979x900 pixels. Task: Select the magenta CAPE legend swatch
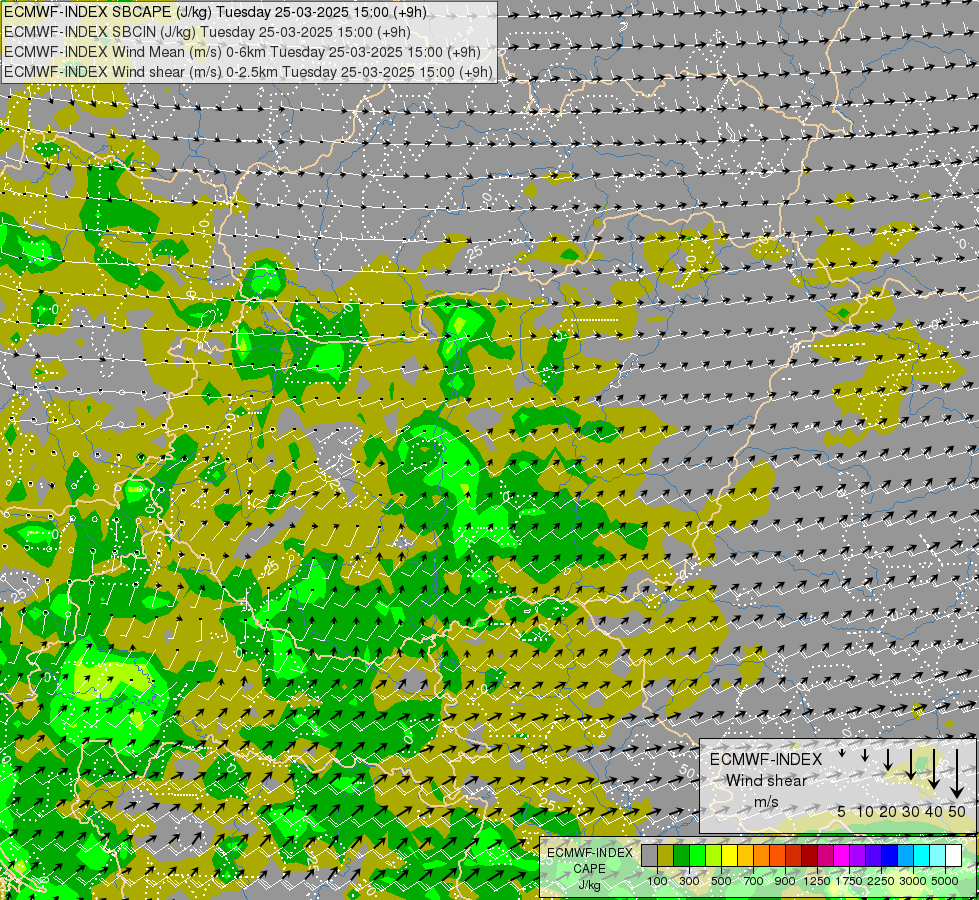point(842,855)
